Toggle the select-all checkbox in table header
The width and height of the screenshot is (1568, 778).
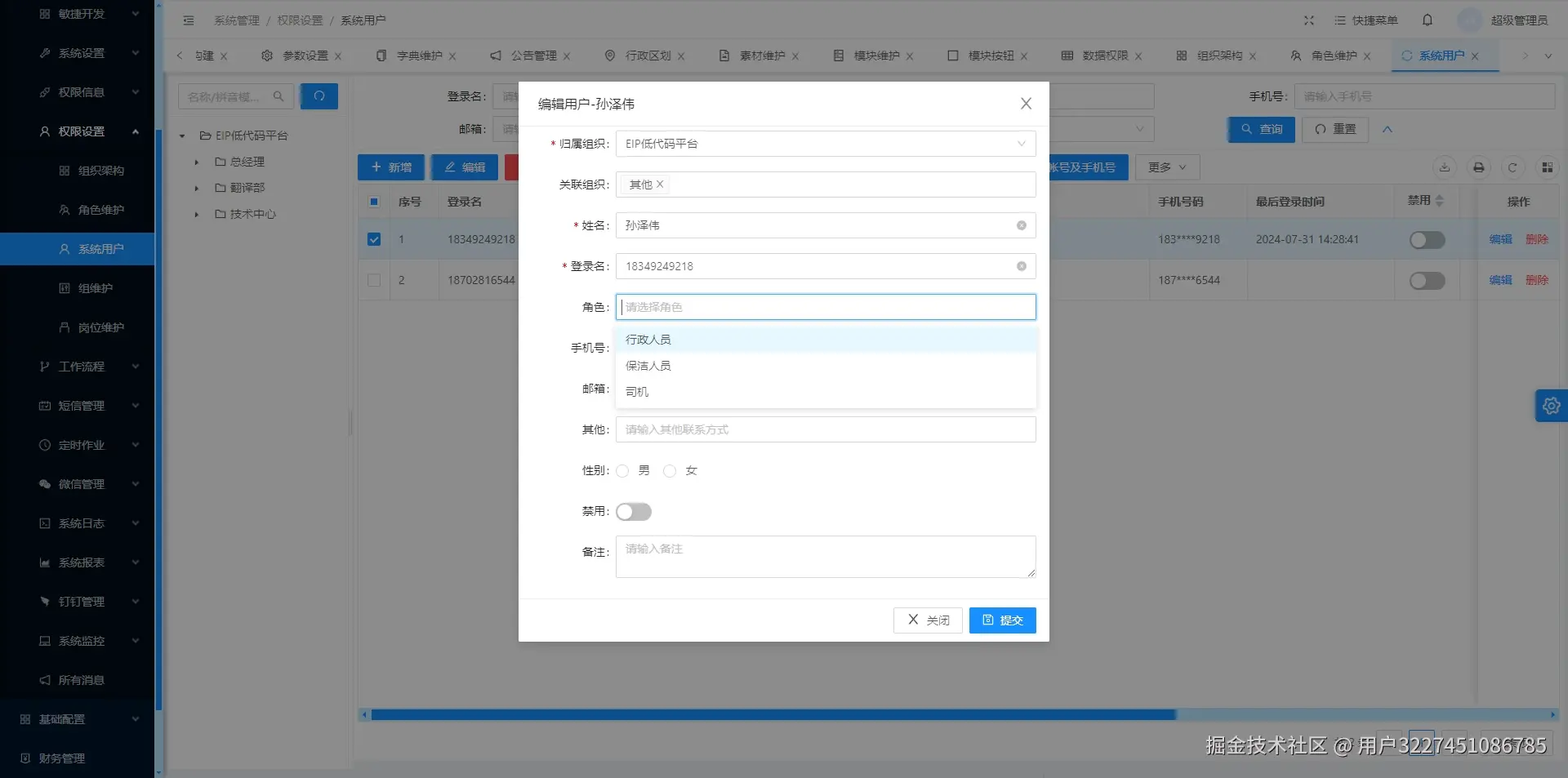pyautogui.click(x=374, y=202)
